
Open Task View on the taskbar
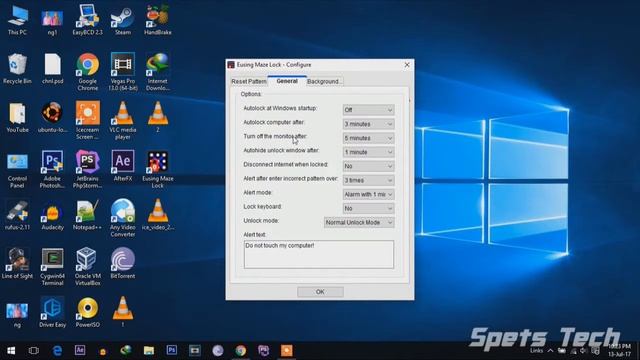[34, 351]
